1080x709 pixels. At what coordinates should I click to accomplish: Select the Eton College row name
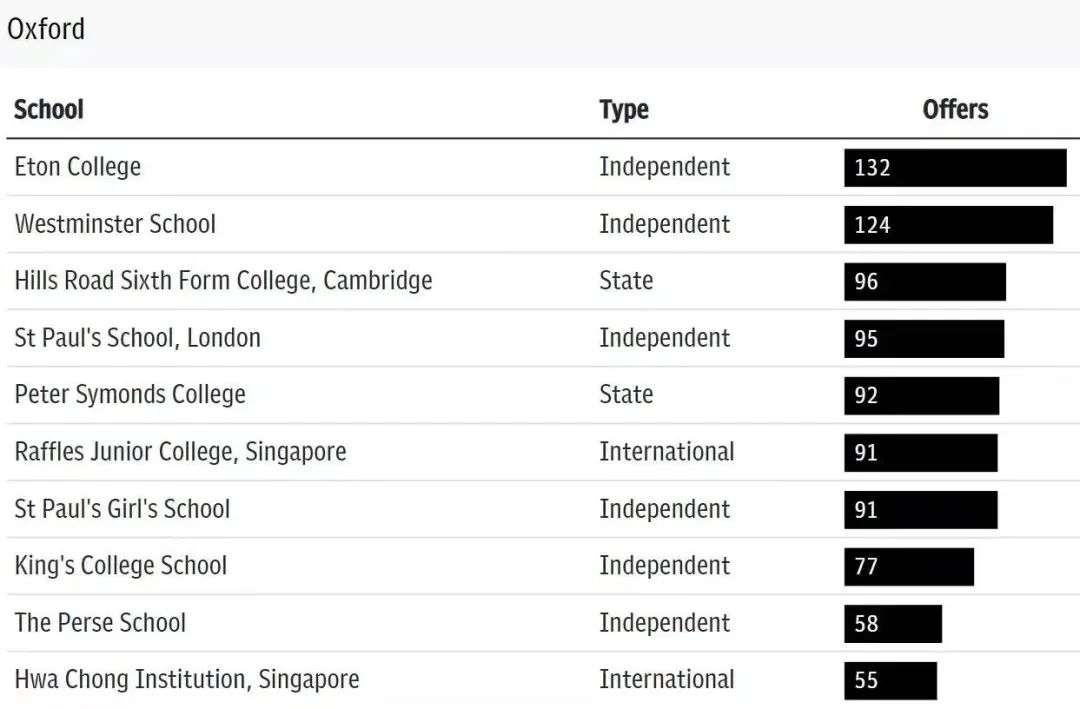point(78,167)
